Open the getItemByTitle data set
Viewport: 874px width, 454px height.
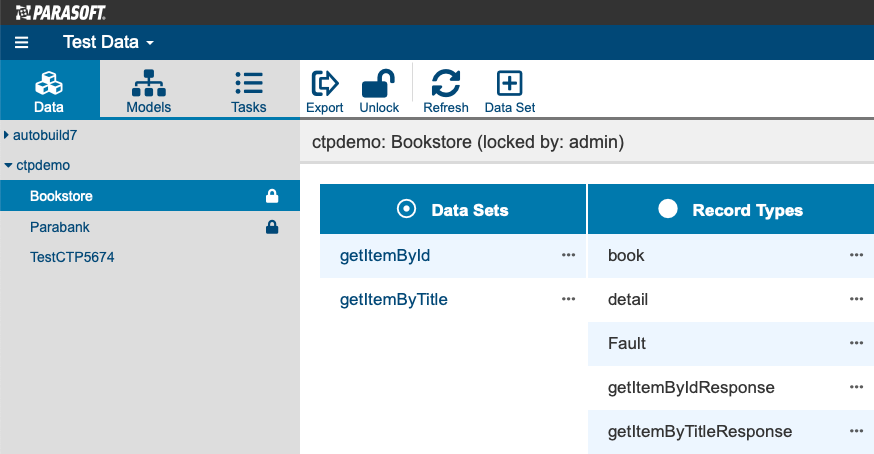click(394, 300)
